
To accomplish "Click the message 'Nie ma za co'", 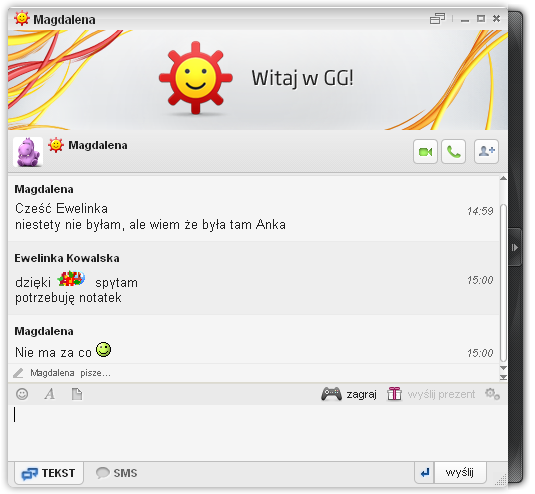I will (x=53, y=352).
